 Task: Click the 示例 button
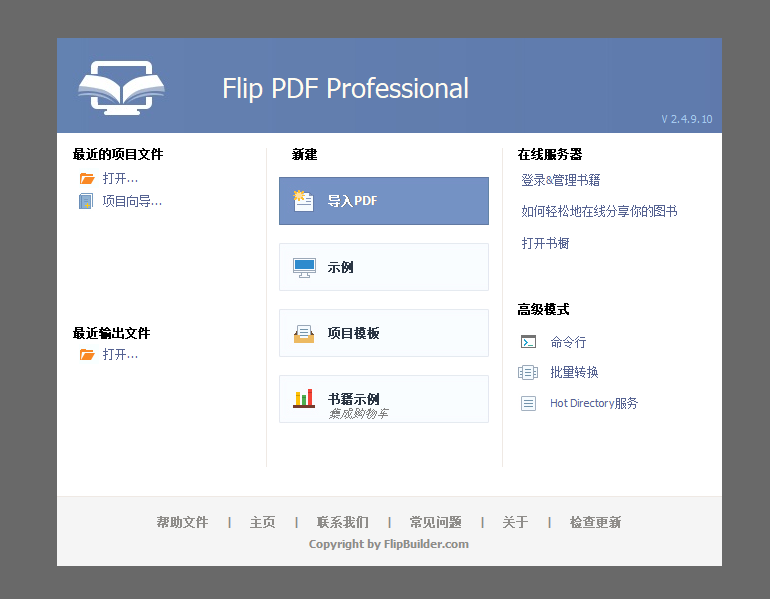384,267
